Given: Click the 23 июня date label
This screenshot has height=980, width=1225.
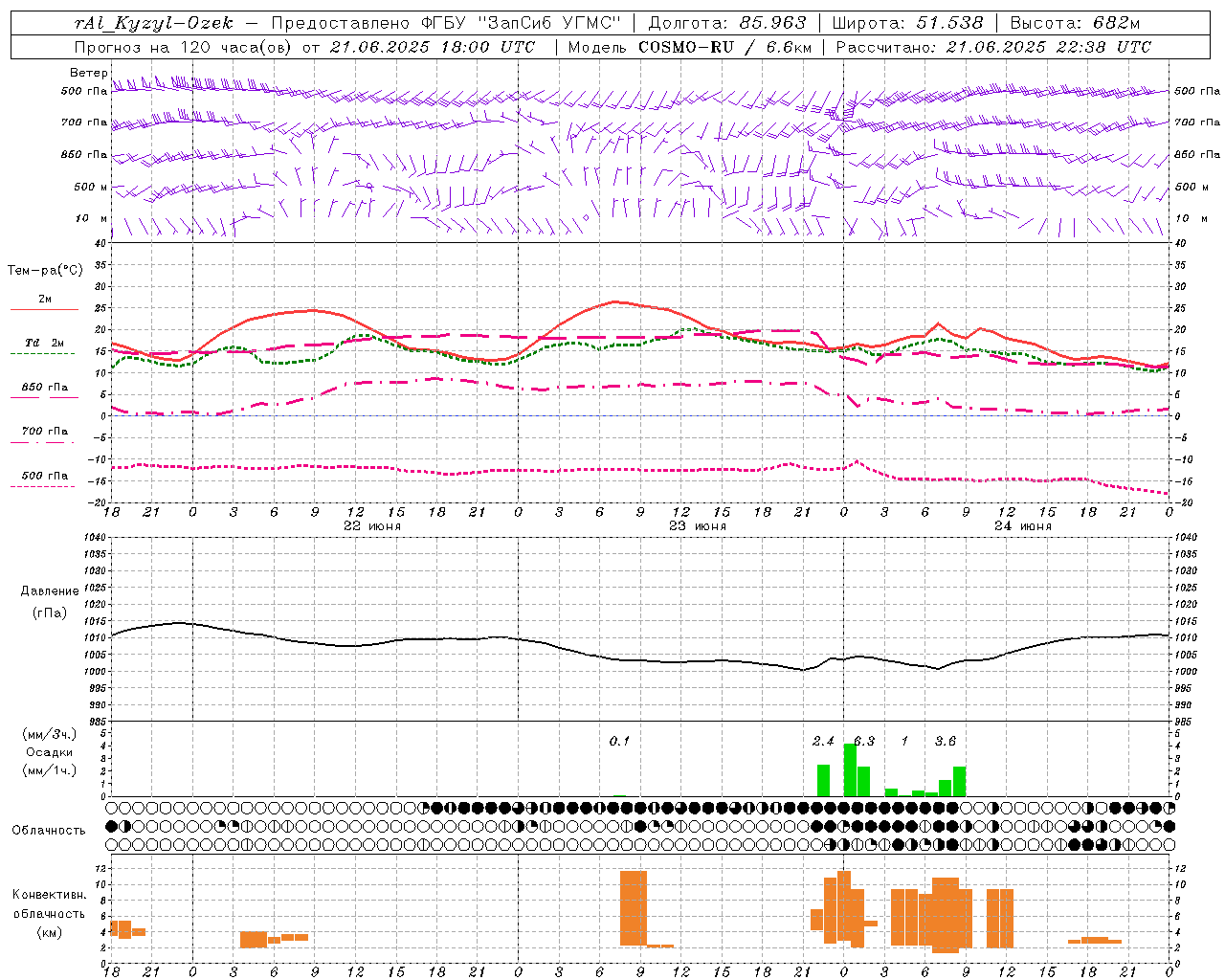Looking at the screenshot, I should pyautogui.click(x=698, y=526).
